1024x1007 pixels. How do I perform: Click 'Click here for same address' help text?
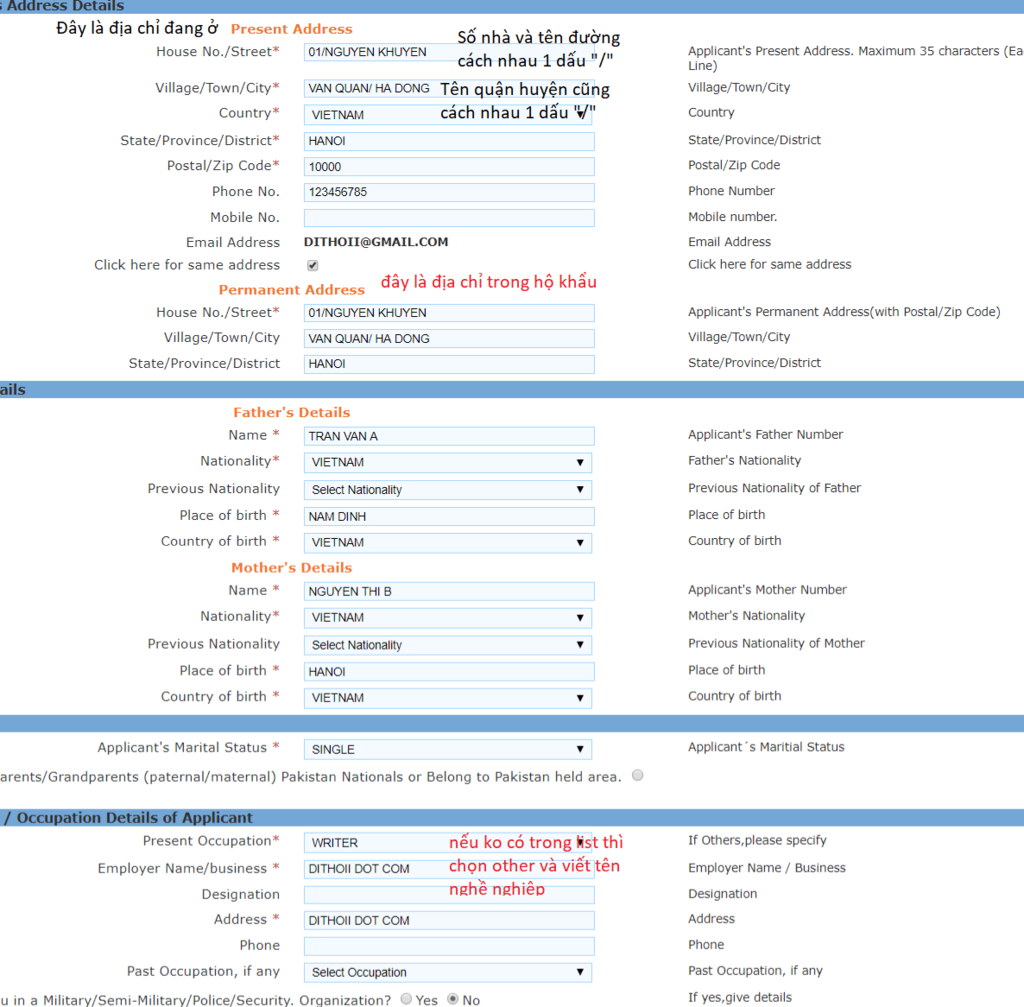coord(769,264)
